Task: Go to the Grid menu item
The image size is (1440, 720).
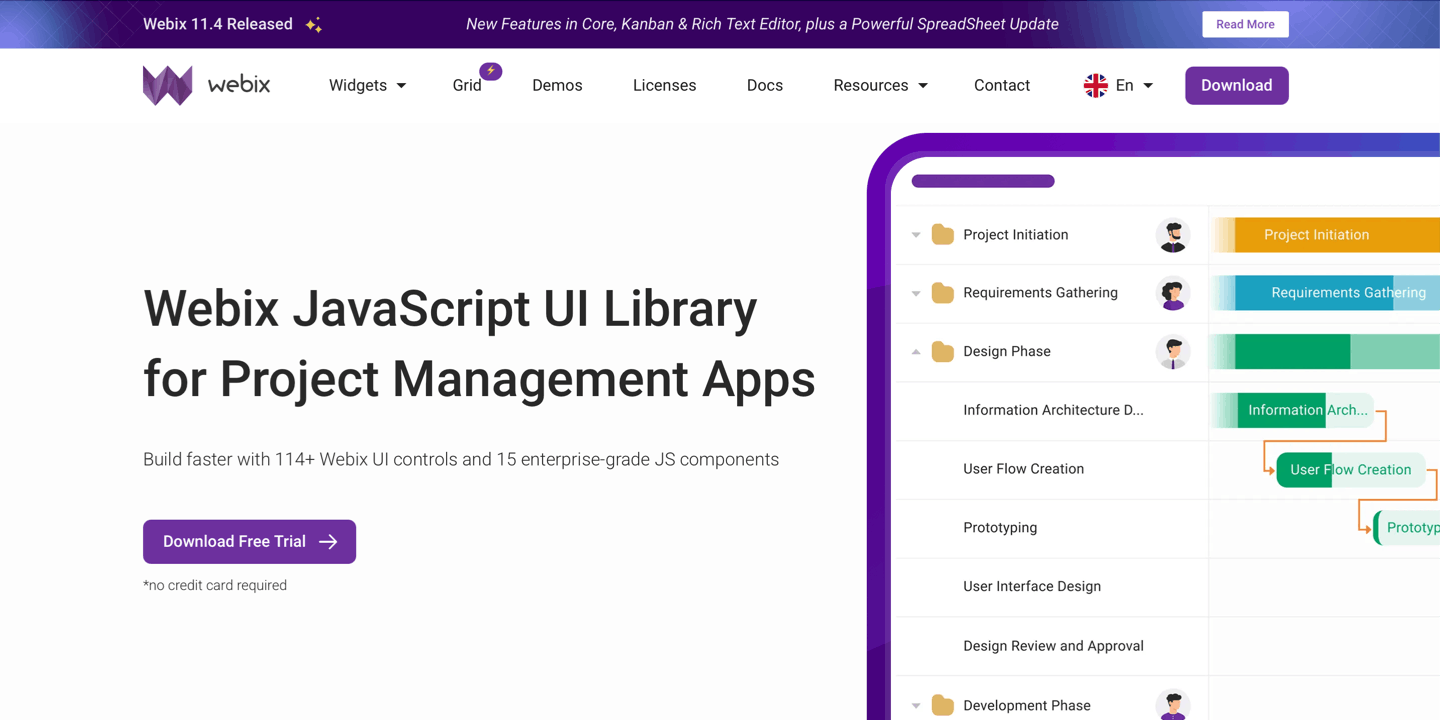Action: coord(467,86)
